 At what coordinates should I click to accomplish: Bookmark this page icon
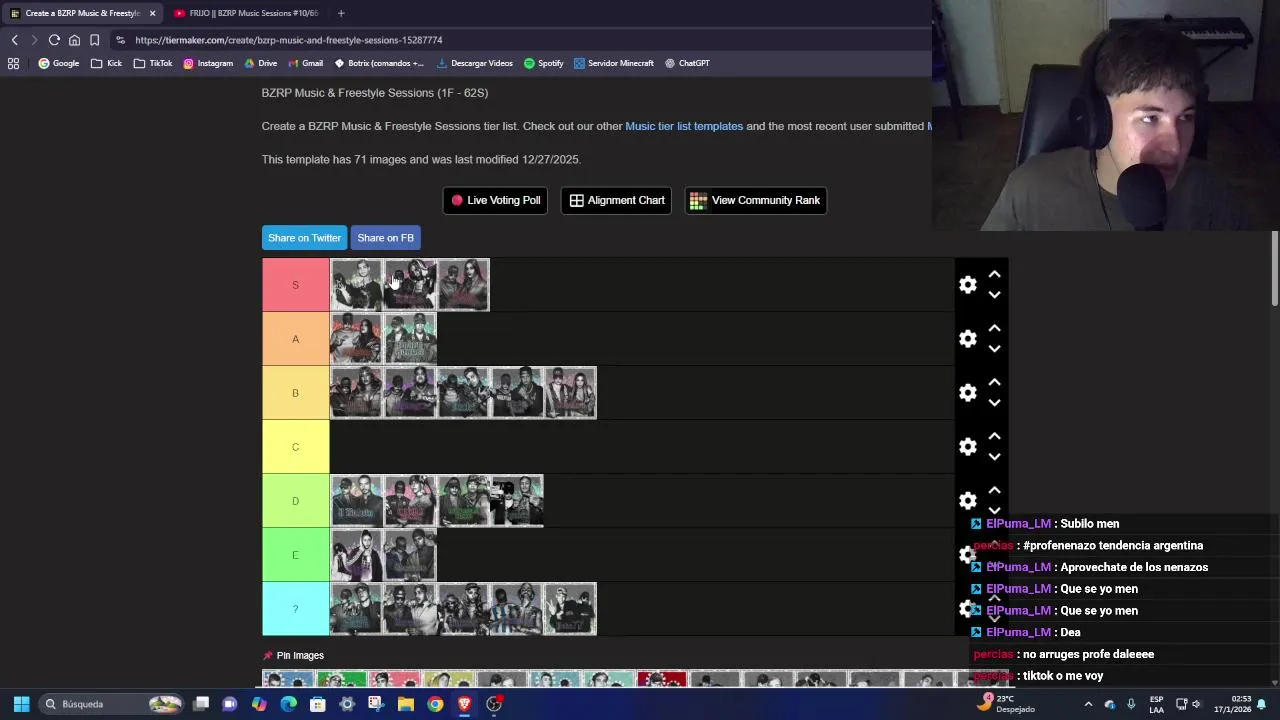pyautogui.click(x=94, y=40)
